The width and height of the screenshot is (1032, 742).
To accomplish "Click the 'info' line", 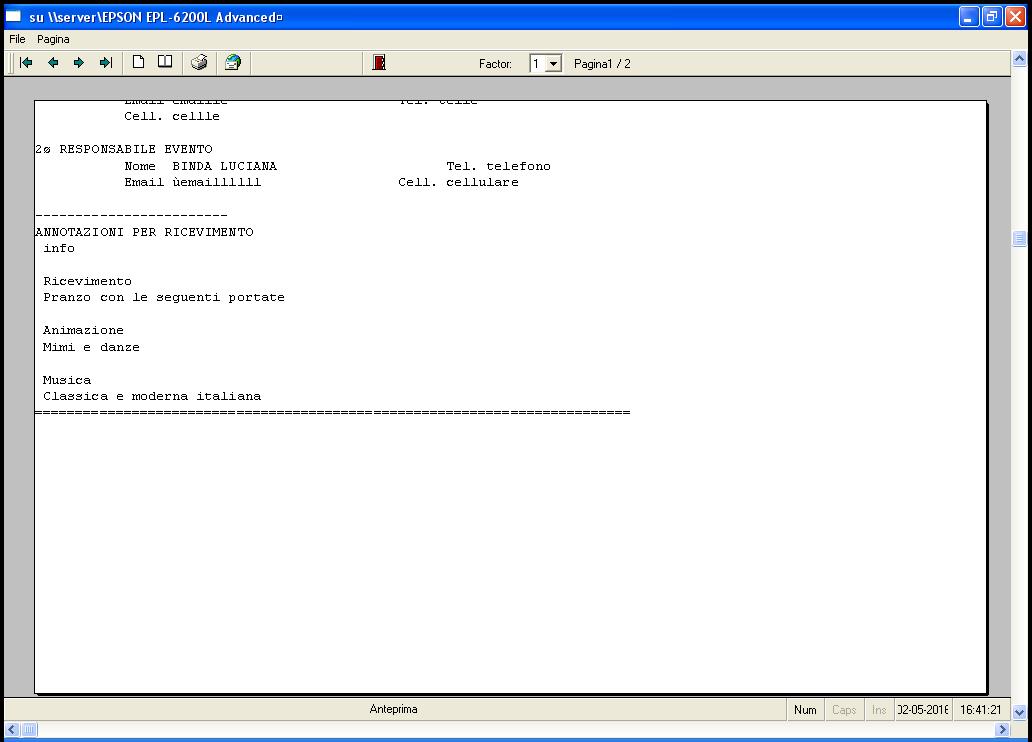I will point(59,248).
